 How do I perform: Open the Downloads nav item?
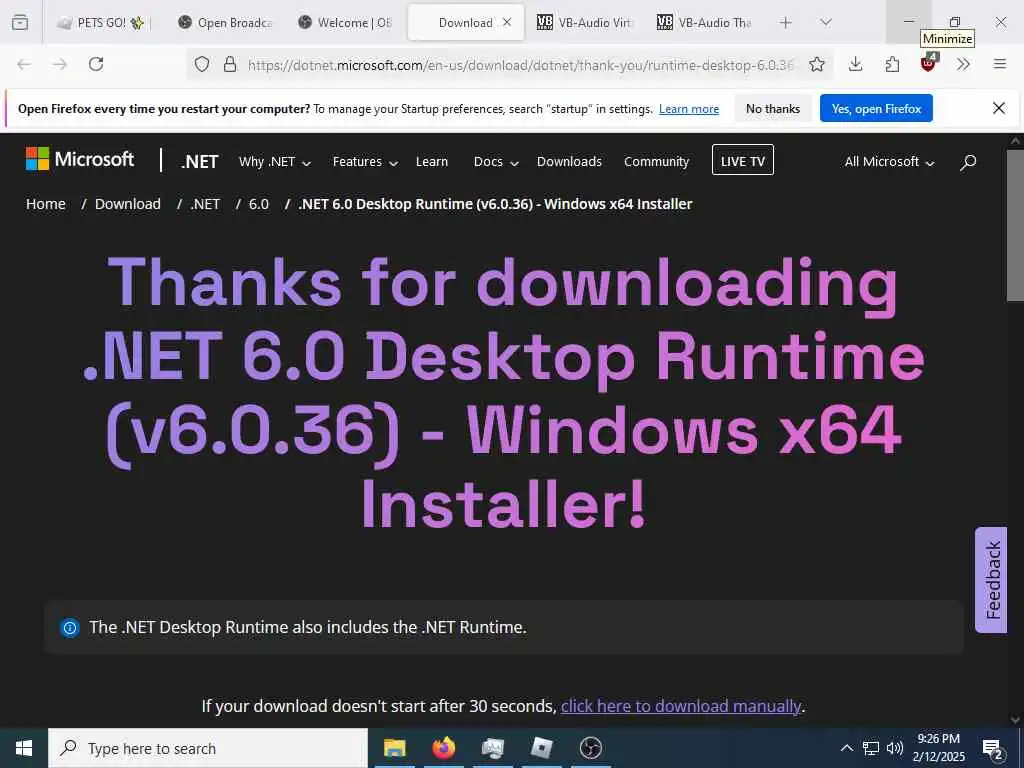pyautogui.click(x=569, y=161)
